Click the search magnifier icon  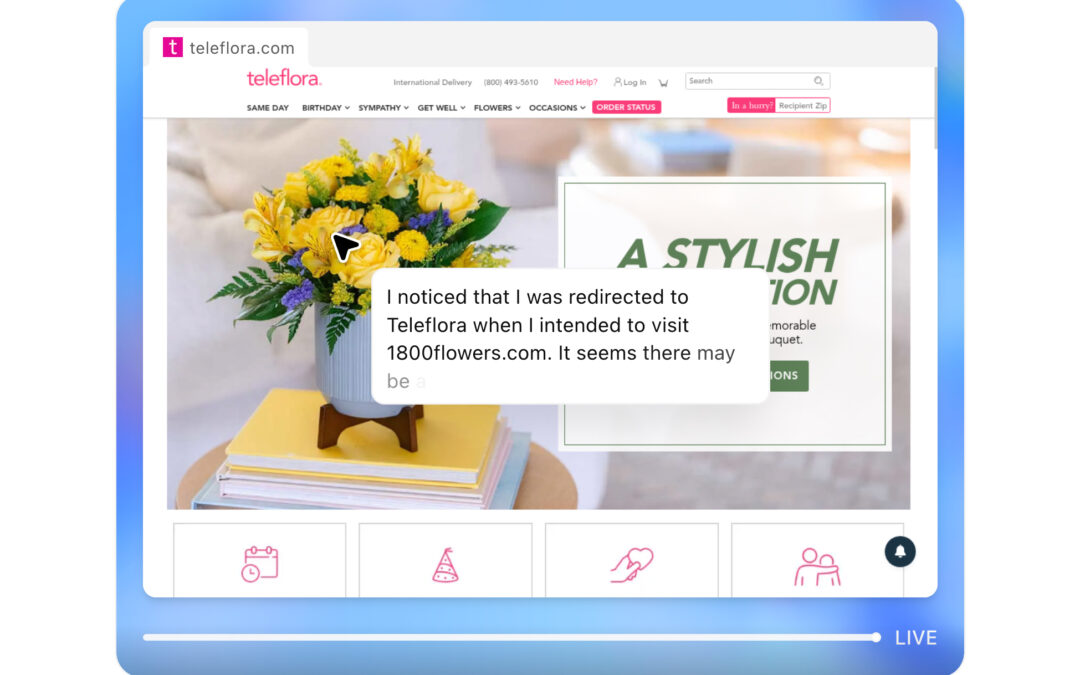click(818, 81)
